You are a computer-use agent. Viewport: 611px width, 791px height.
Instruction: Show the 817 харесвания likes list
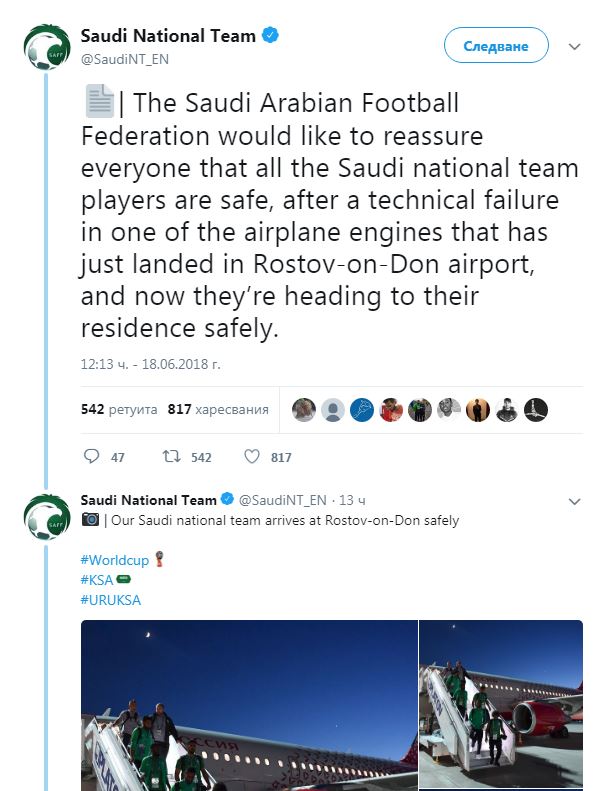coord(218,409)
